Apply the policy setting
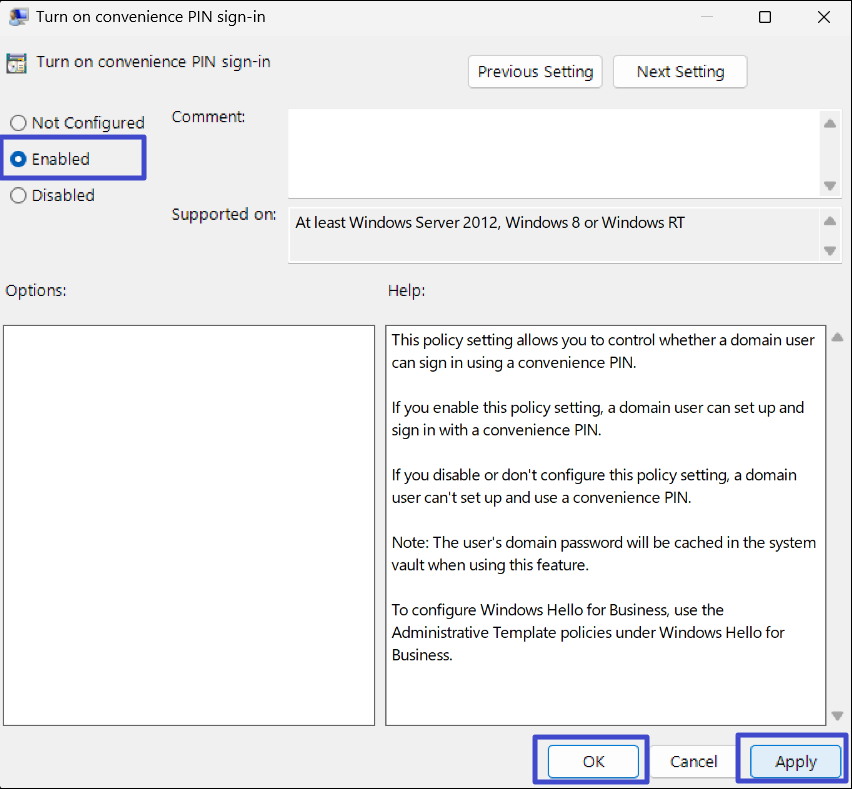The image size is (852, 789). tap(796, 761)
